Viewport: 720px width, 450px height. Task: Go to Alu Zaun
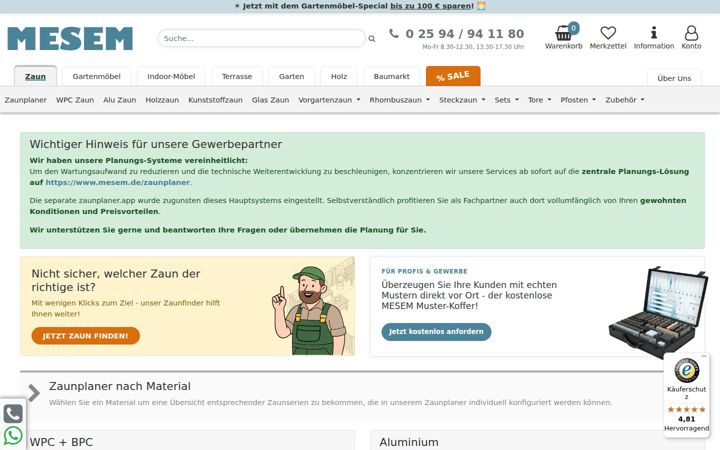tap(119, 100)
